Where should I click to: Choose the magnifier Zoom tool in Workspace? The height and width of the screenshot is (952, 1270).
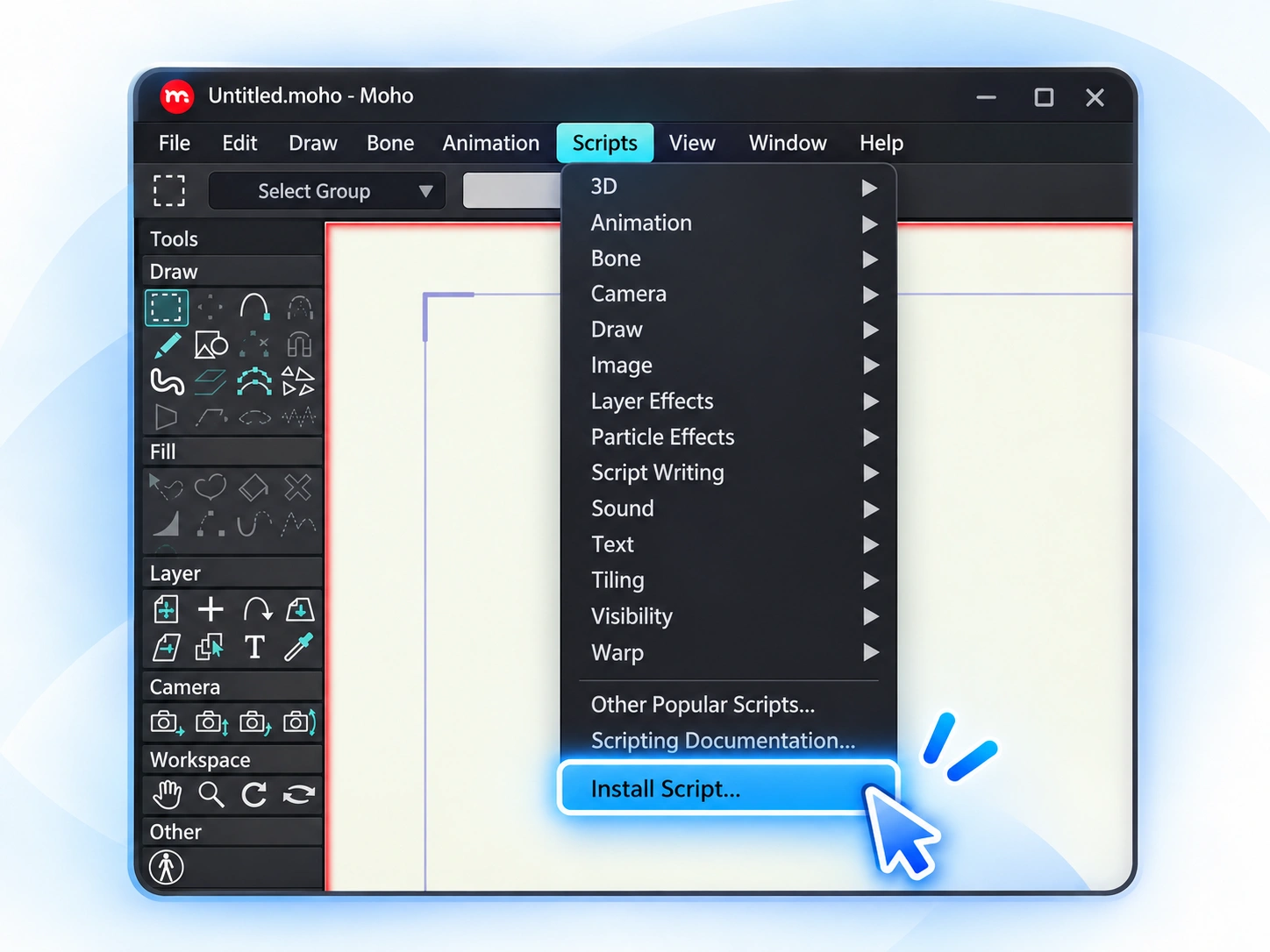coord(210,794)
